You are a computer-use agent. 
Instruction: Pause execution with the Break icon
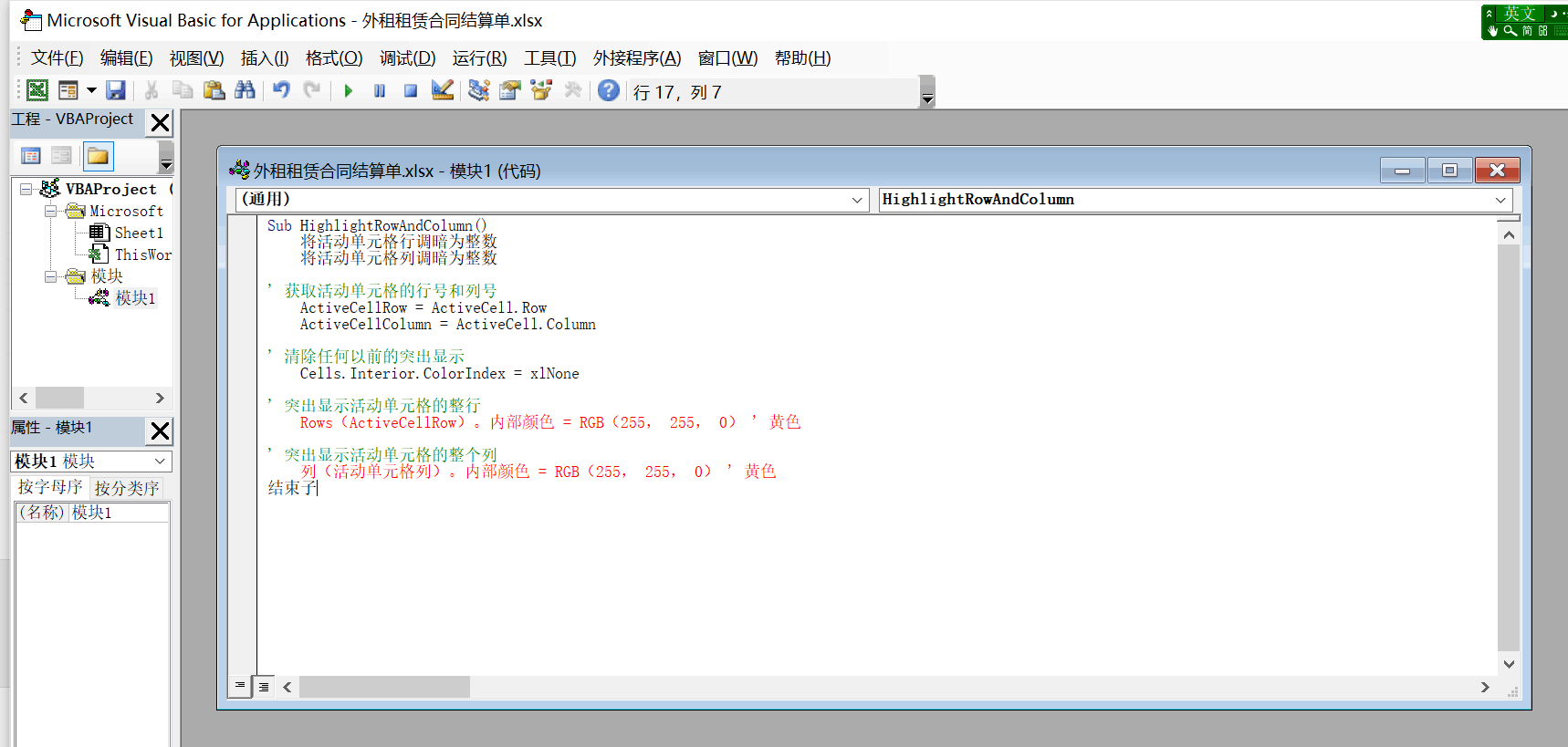pos(380,90)
